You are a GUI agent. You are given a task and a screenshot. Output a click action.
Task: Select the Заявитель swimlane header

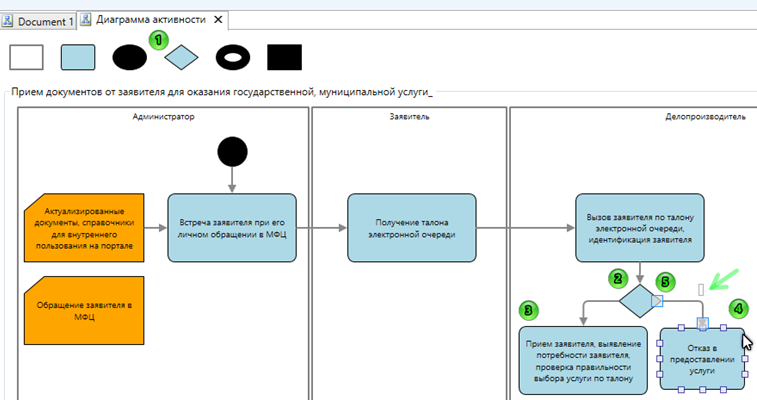pos(409,116)
